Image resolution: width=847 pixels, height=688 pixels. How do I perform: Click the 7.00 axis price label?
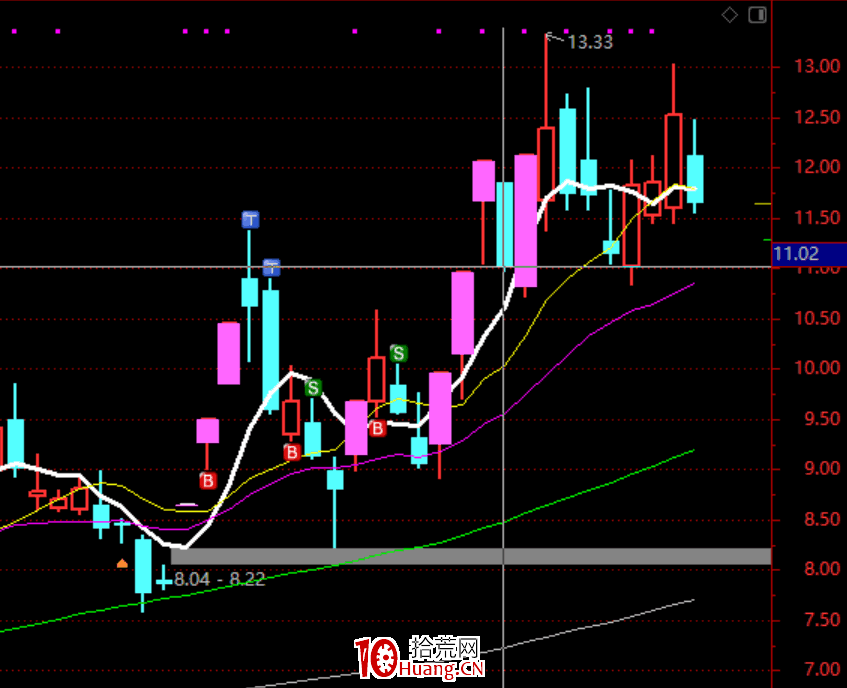(x=822, y=670)
